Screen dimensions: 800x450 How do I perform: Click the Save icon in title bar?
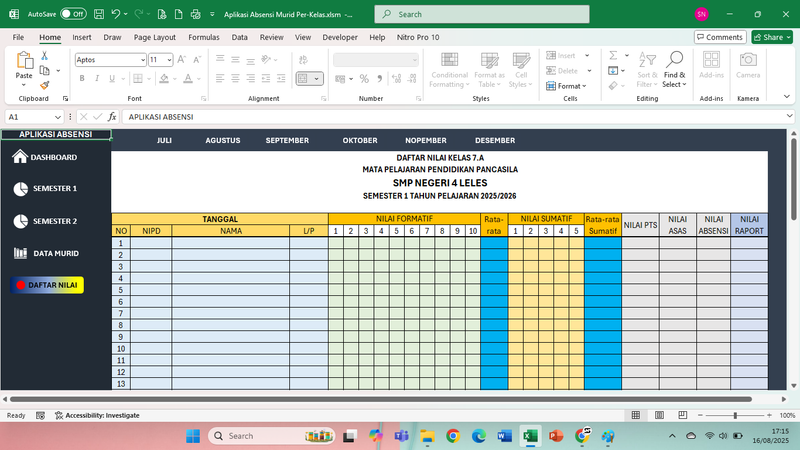tap(97, 15)
